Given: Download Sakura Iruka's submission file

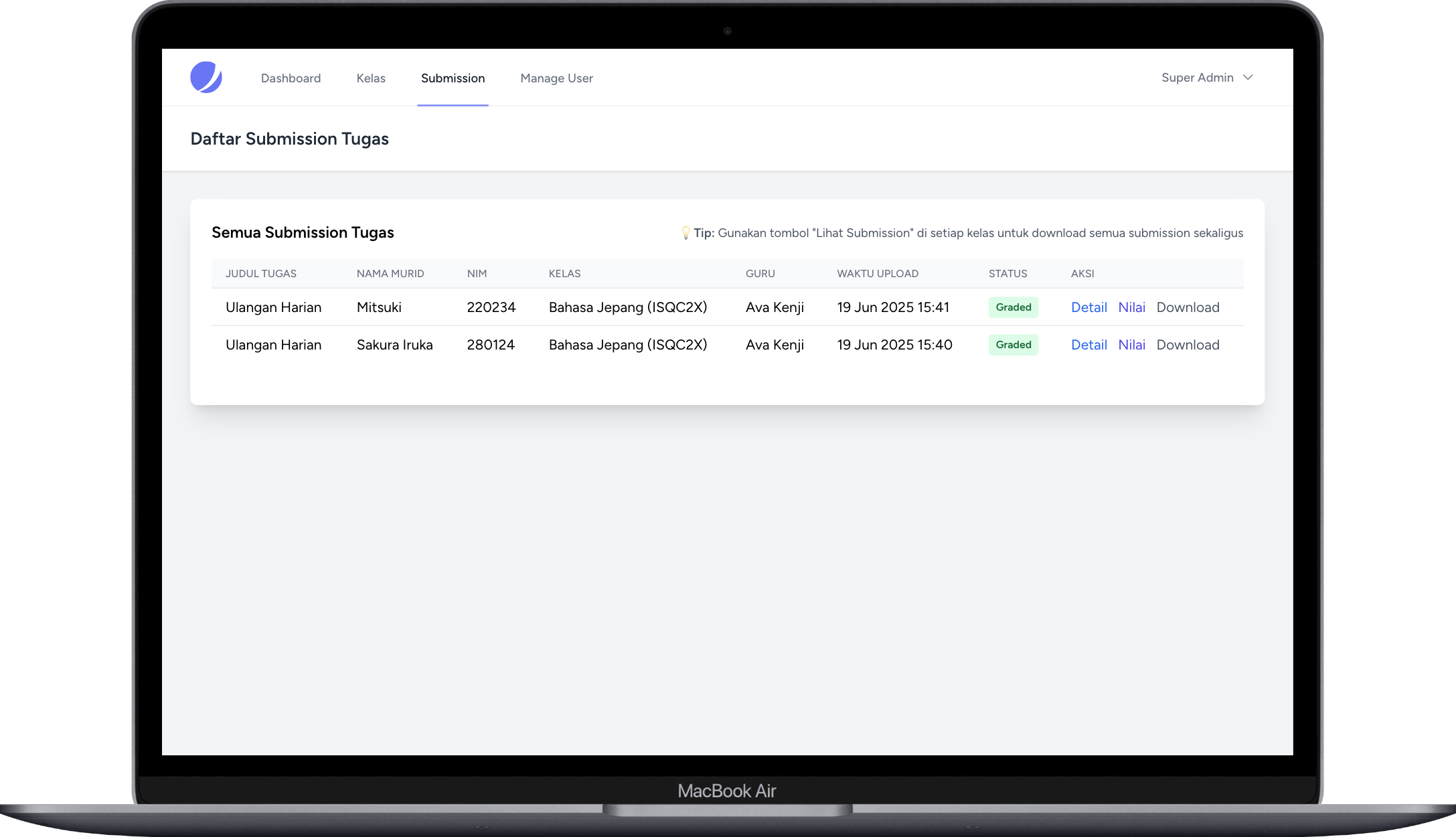Looking at the screenshot, I should 1188,345.
